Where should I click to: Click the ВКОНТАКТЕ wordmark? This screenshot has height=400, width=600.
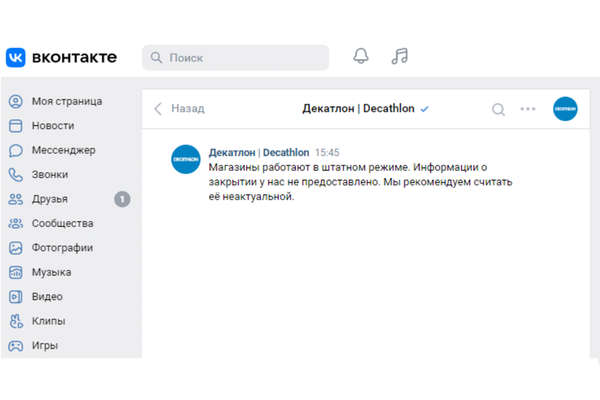(75, 57)
